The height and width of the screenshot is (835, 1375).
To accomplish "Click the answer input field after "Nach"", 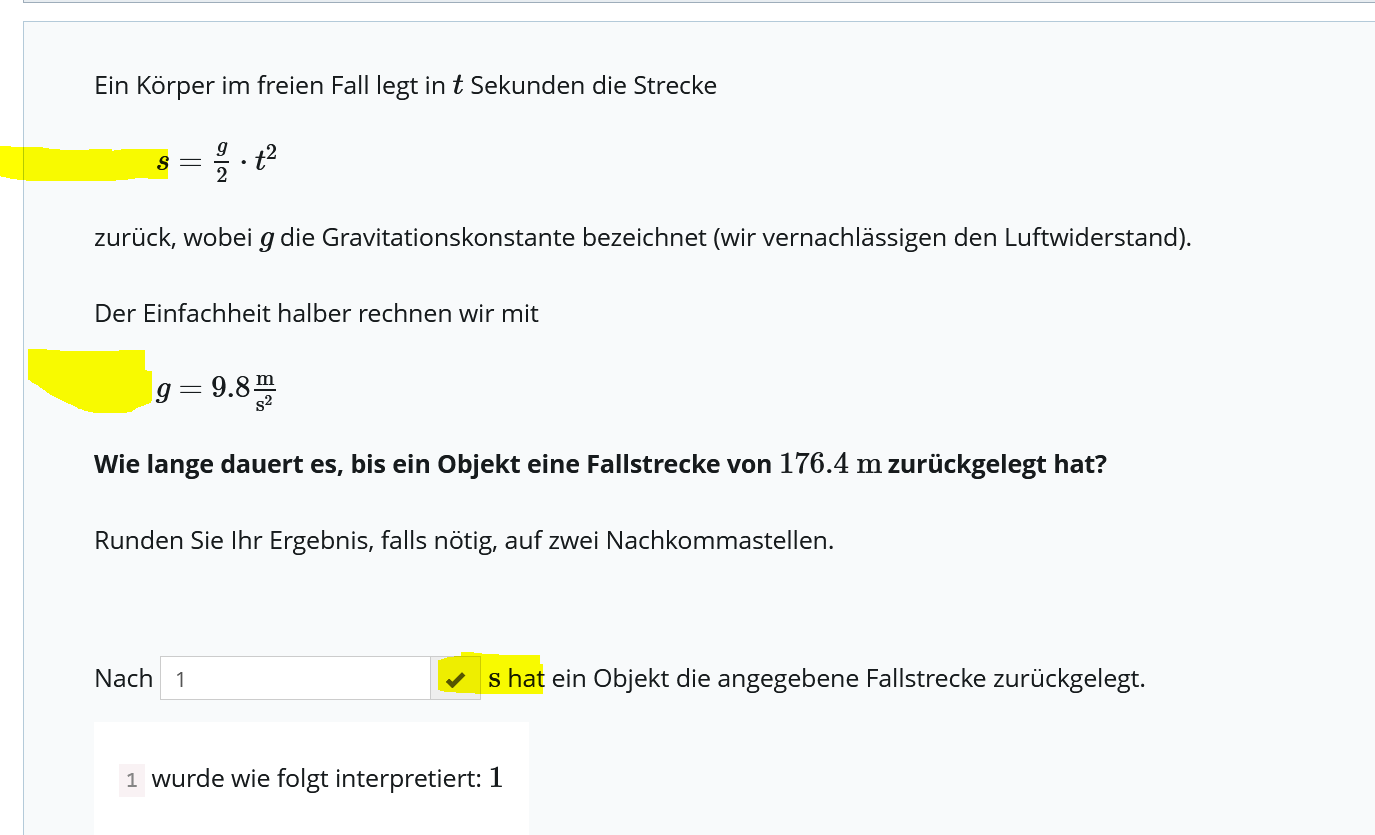I will point(295,679).
